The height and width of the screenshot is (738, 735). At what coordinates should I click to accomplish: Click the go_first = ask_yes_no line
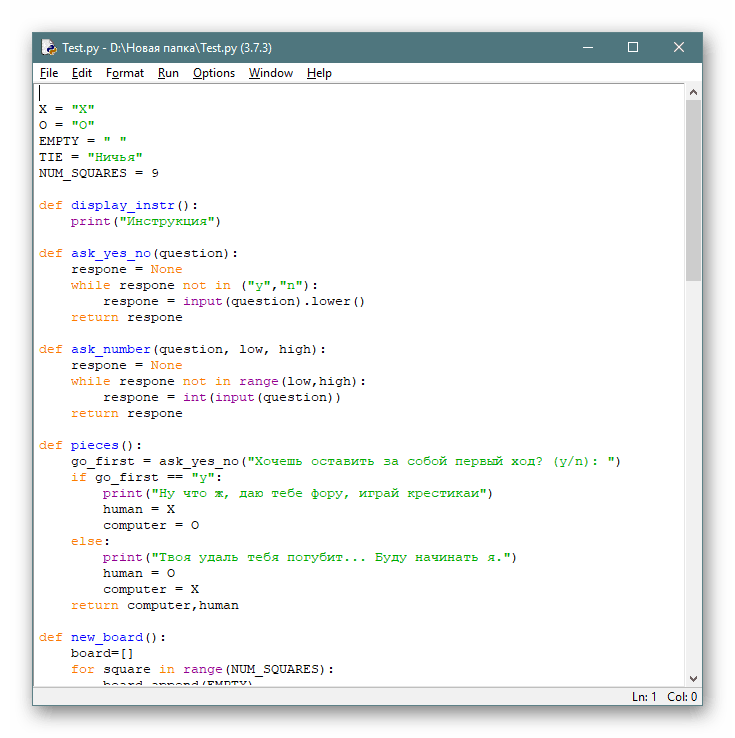click(x=346, y=461)
